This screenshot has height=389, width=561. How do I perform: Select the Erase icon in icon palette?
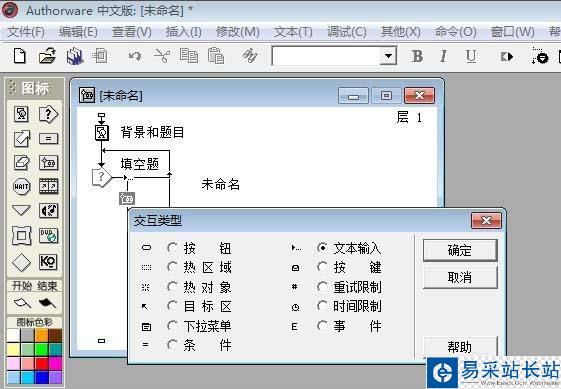[21, 162]
